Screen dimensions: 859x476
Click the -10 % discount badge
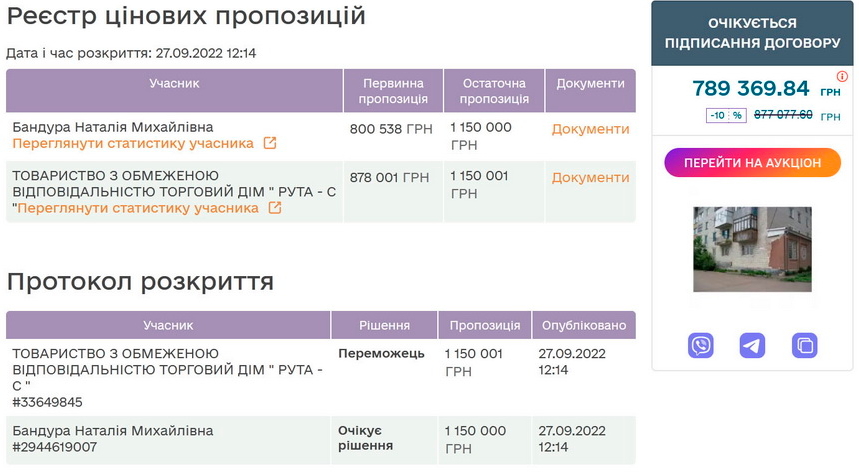click(726, 115)
